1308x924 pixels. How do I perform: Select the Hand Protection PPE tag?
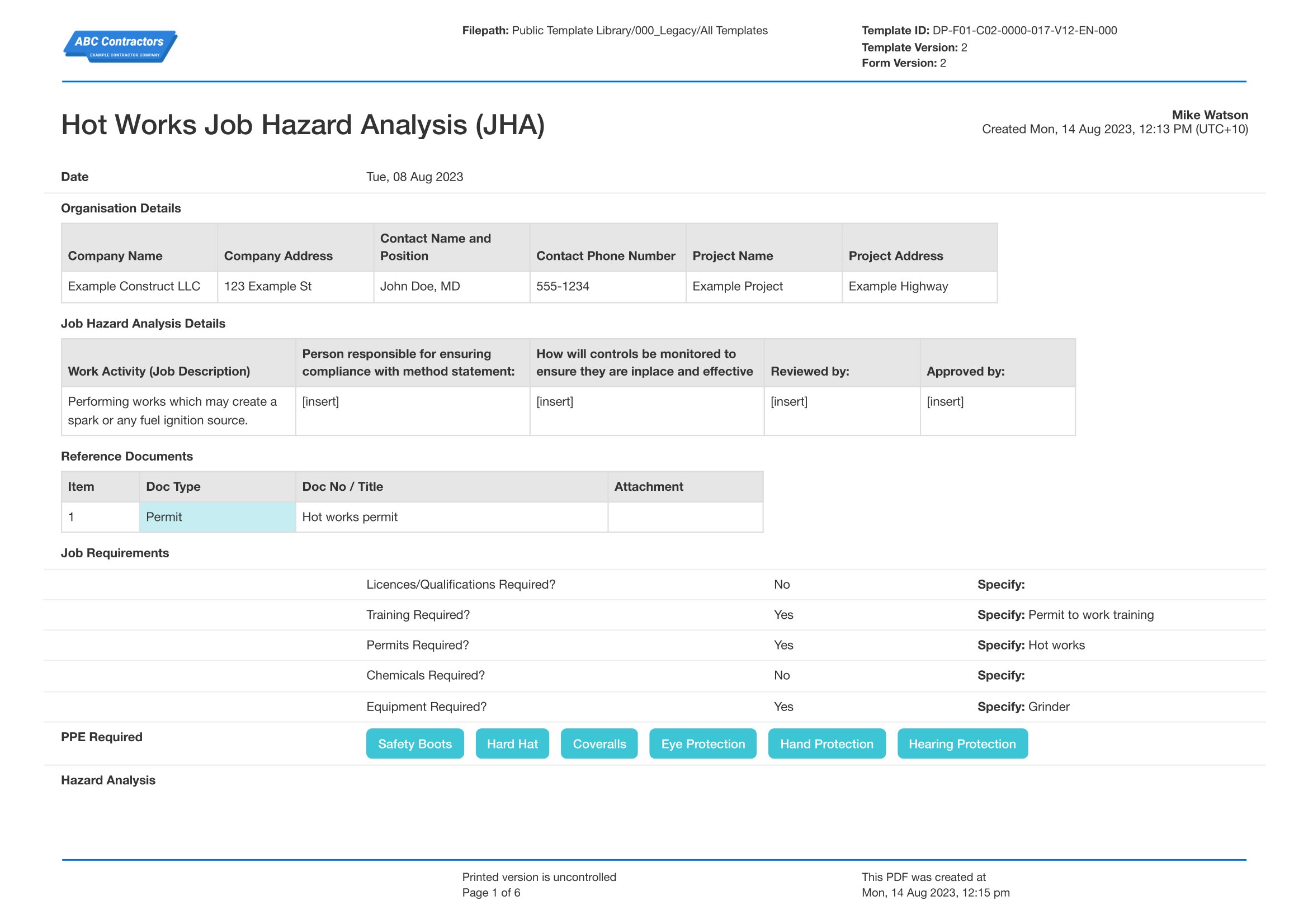point(827,743)
